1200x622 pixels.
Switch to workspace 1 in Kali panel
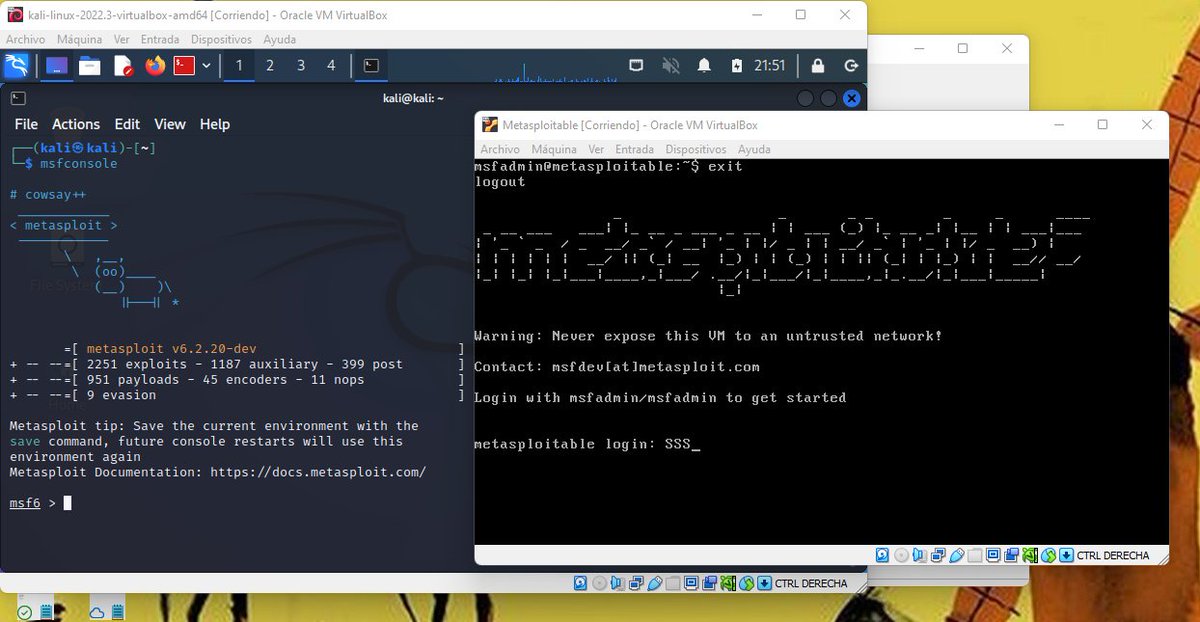coord(238,66)
